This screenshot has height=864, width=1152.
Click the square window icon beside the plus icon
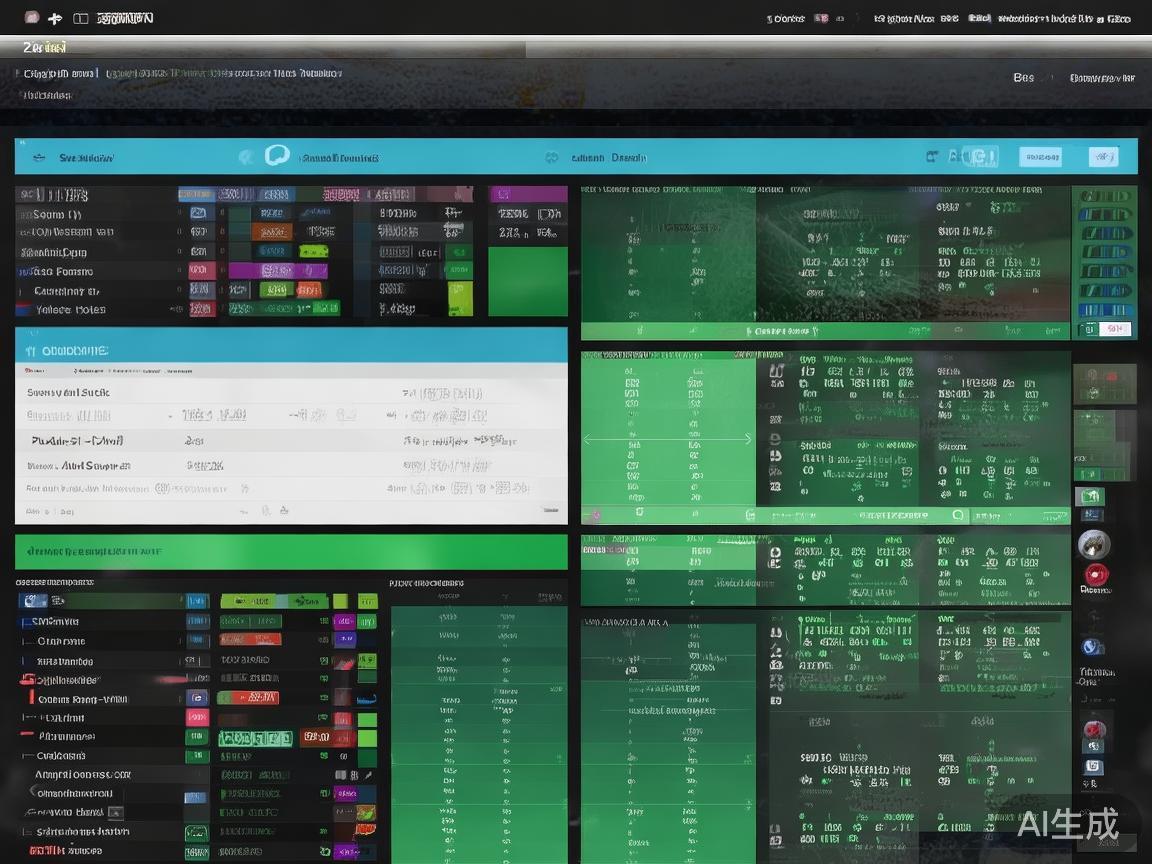click(81, 18)
